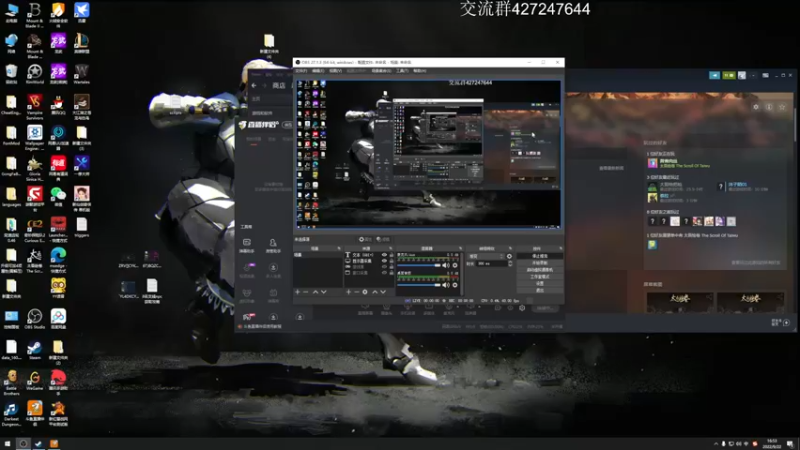Screen dimensions: 800x450
Task: Remove the selected scene with minus icon
Action: (x=306, y=292)
